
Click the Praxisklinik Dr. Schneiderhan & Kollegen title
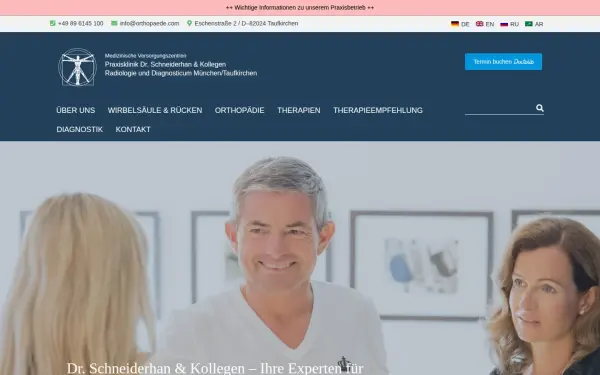point(165,64)
